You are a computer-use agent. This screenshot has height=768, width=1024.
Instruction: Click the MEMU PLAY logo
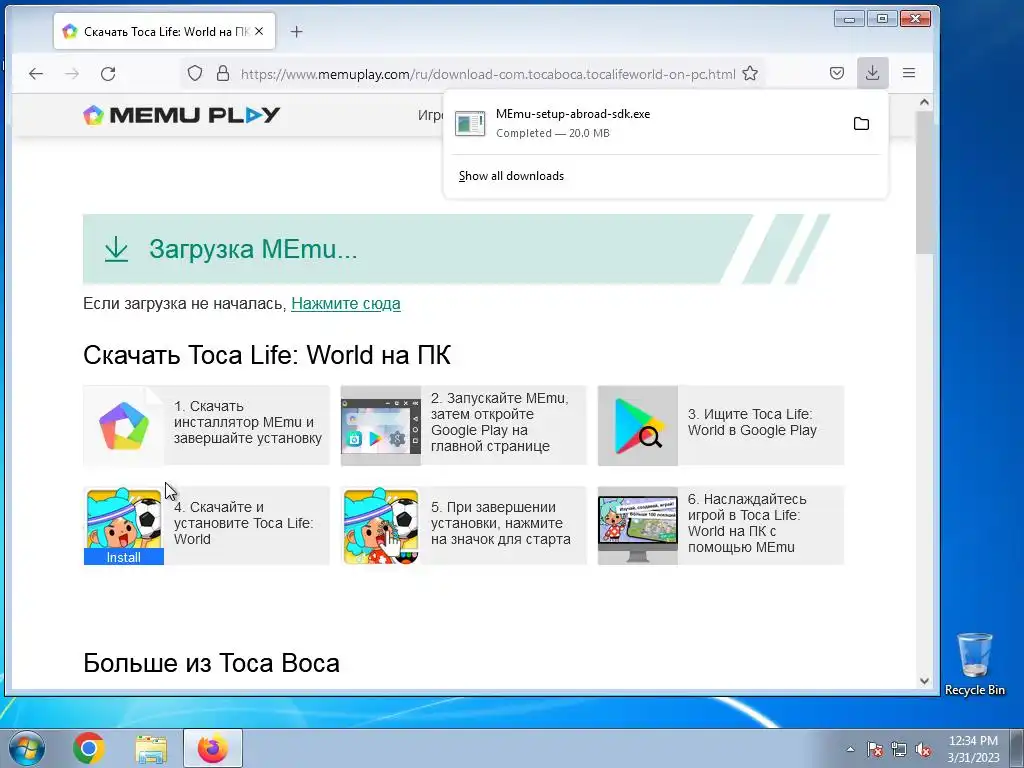point(182,115)
